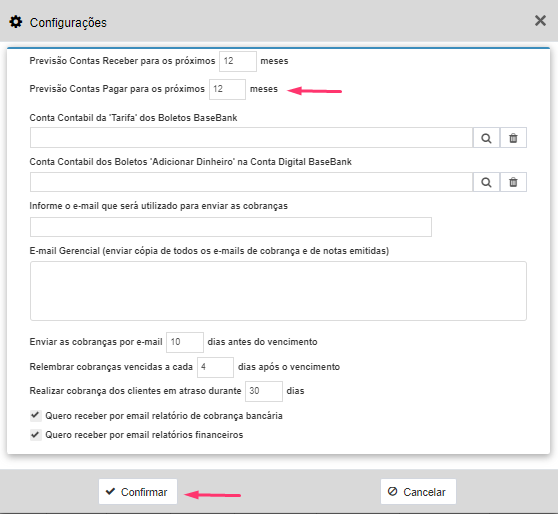The width and height of the screenshot is (558, 514).
Task: Click text 'dias após o vencimento'
Action: click(x=289, y=367)
